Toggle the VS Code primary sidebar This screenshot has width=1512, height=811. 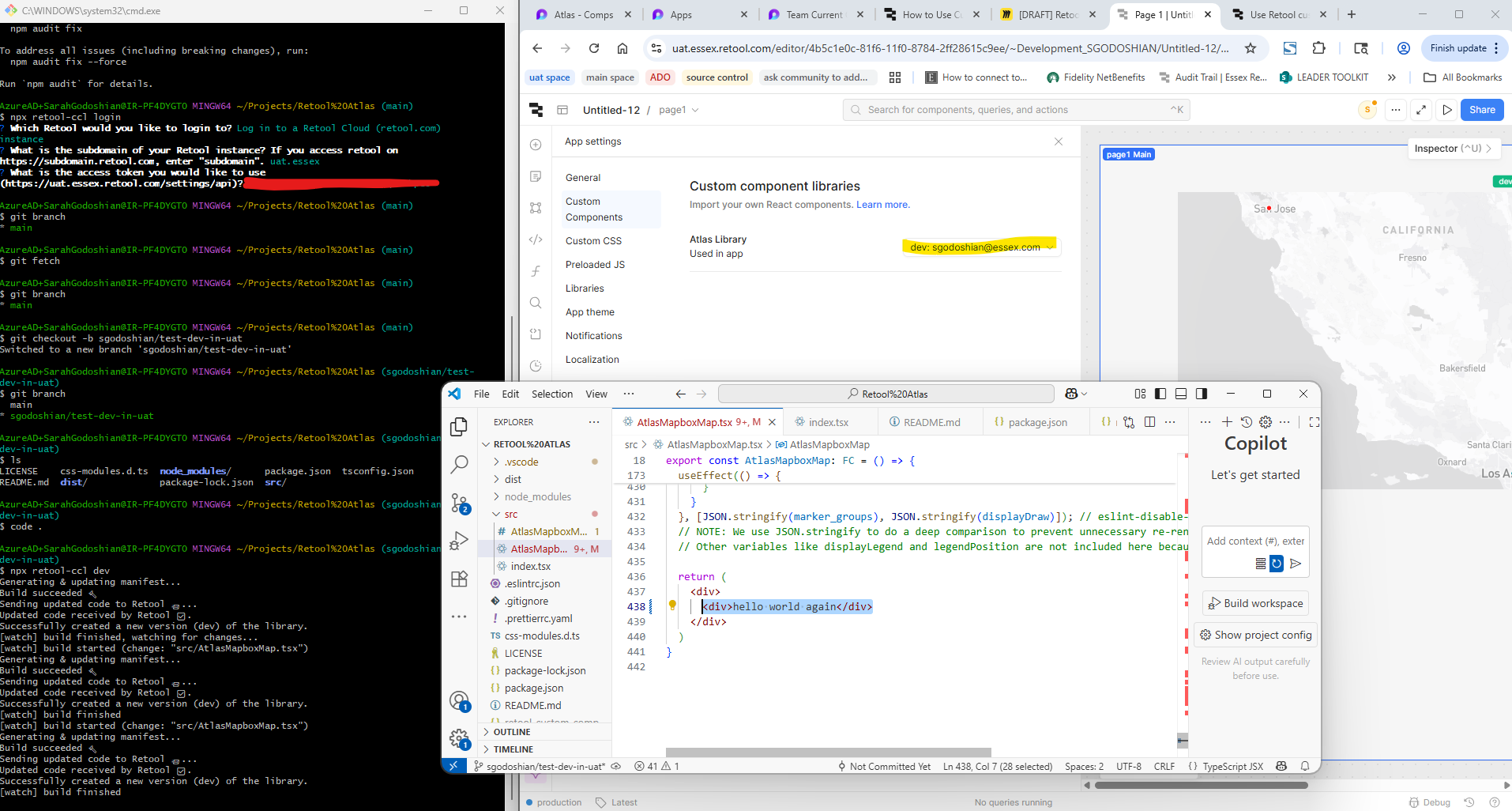(x=1160, y=394)
